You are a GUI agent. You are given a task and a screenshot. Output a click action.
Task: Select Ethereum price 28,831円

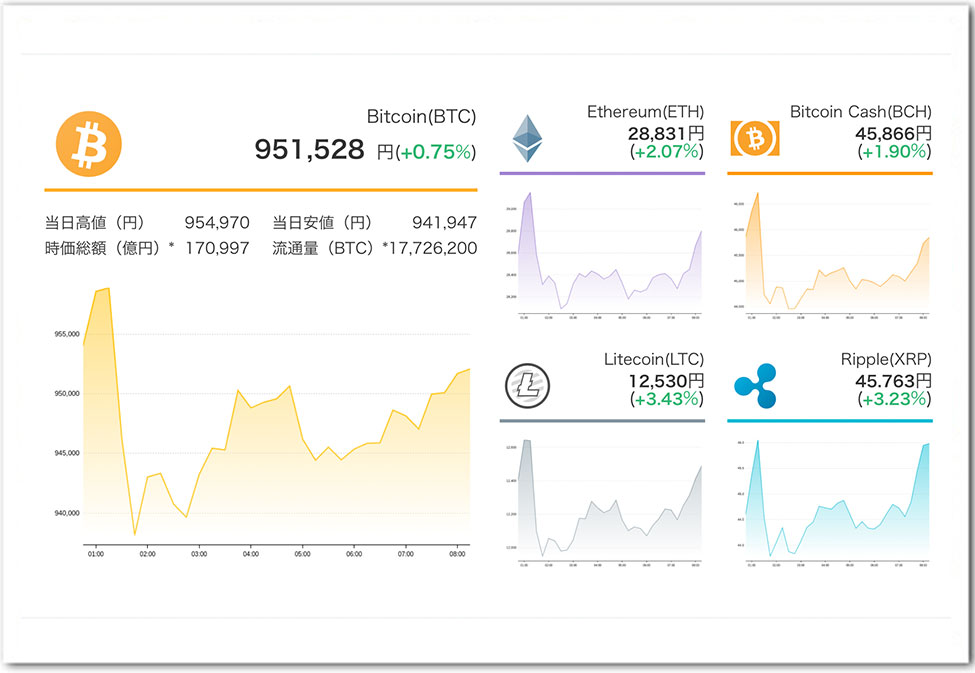[666, 134]
